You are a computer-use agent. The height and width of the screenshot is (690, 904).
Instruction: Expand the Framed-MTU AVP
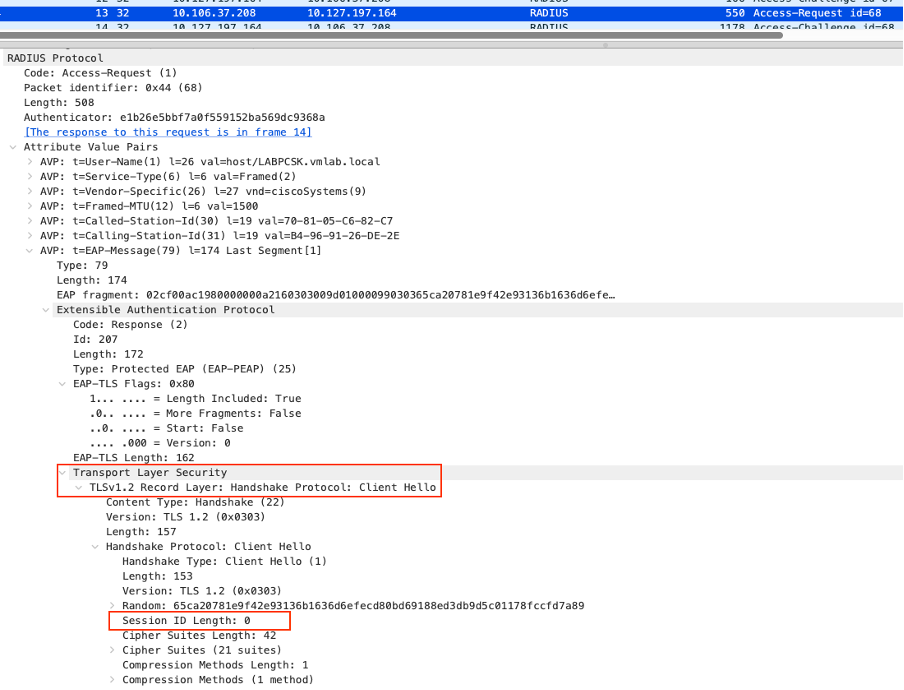[29, 206]
